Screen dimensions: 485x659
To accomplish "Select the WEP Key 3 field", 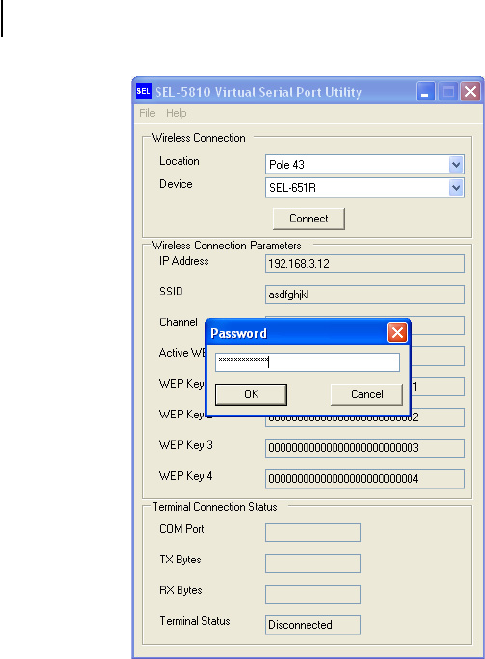I will click(x=365, y=448).
